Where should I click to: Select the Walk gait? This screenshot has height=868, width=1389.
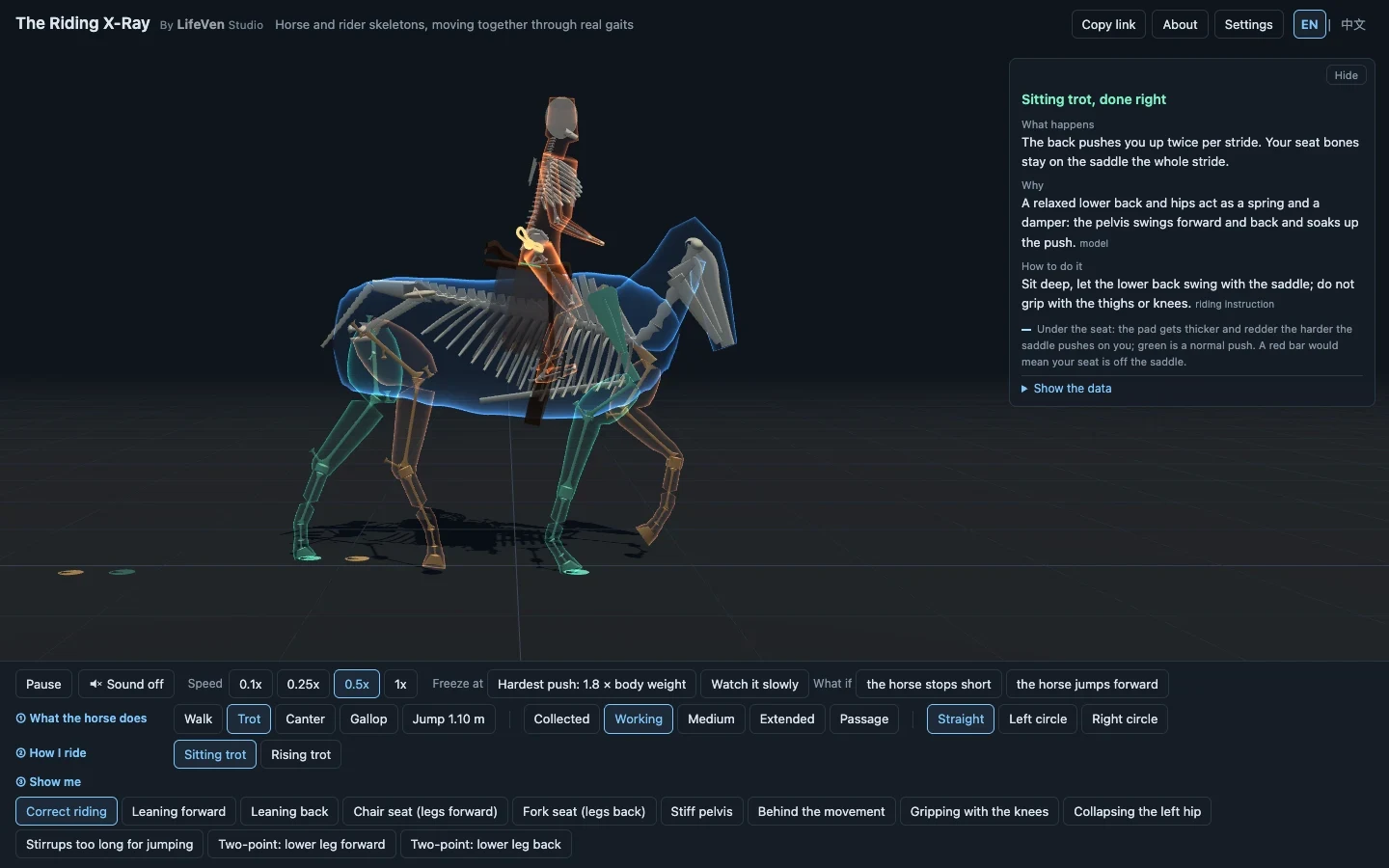tap(198, 719)
